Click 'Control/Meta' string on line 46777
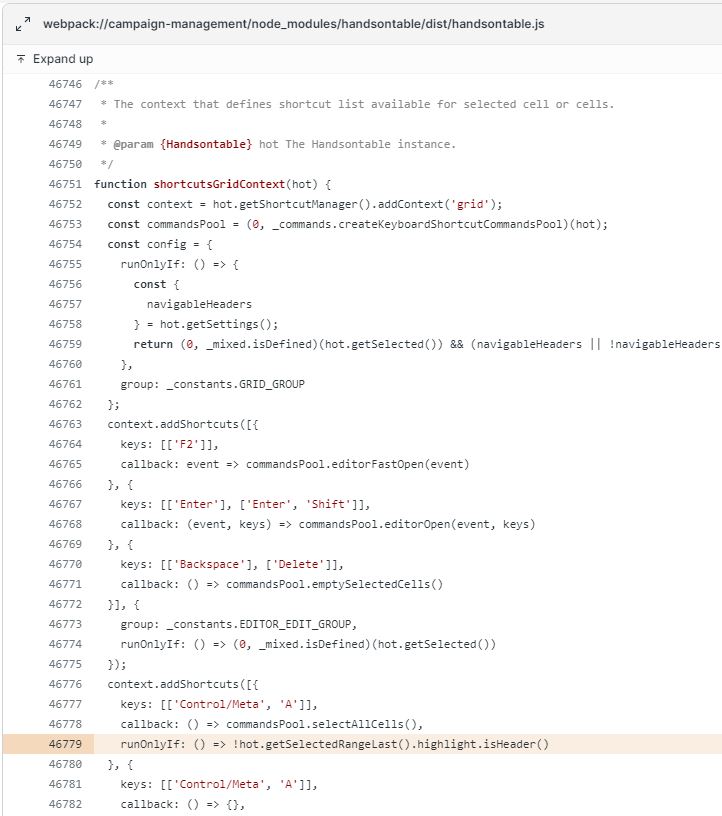722x816 pixels. (219, 704)
